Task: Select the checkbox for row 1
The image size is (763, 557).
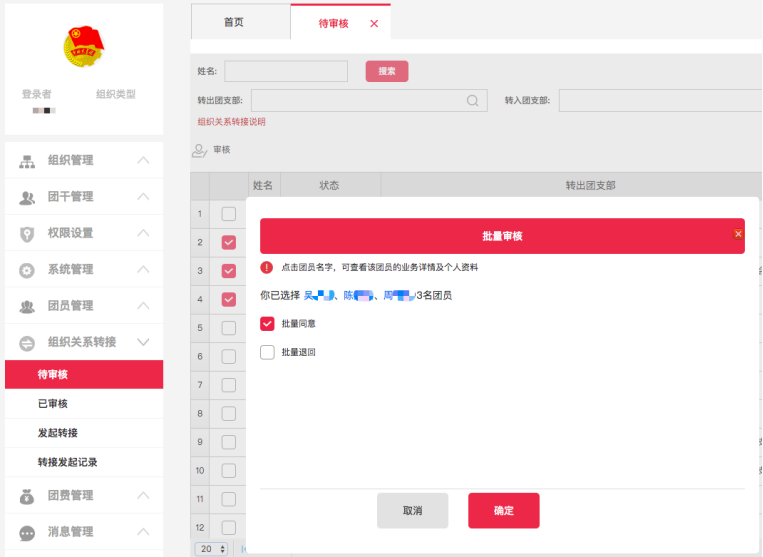Action: (229, 214)
